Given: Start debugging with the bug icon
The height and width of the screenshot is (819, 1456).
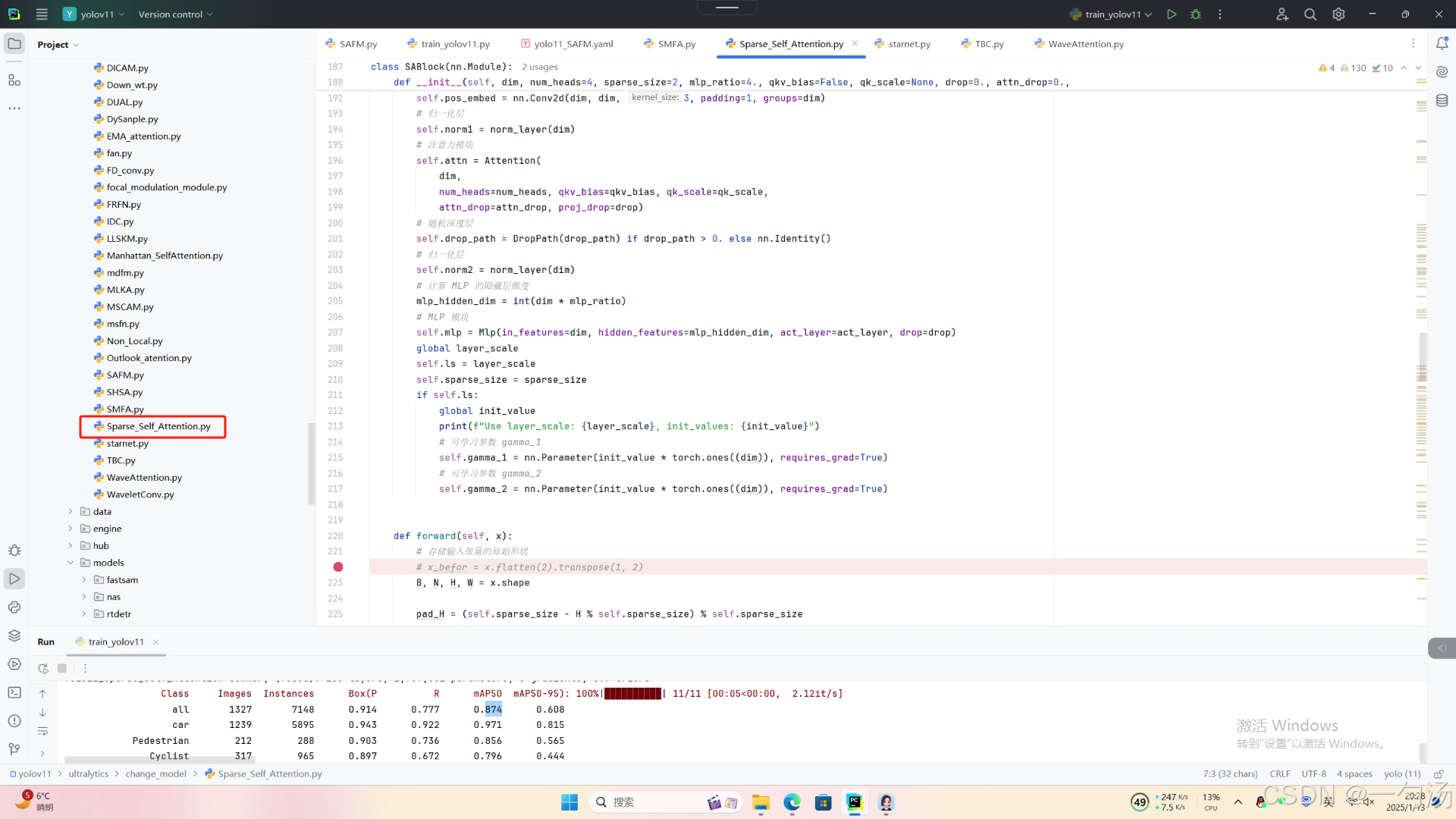Looking at the screenshot, I should [x=1196, y=14].
